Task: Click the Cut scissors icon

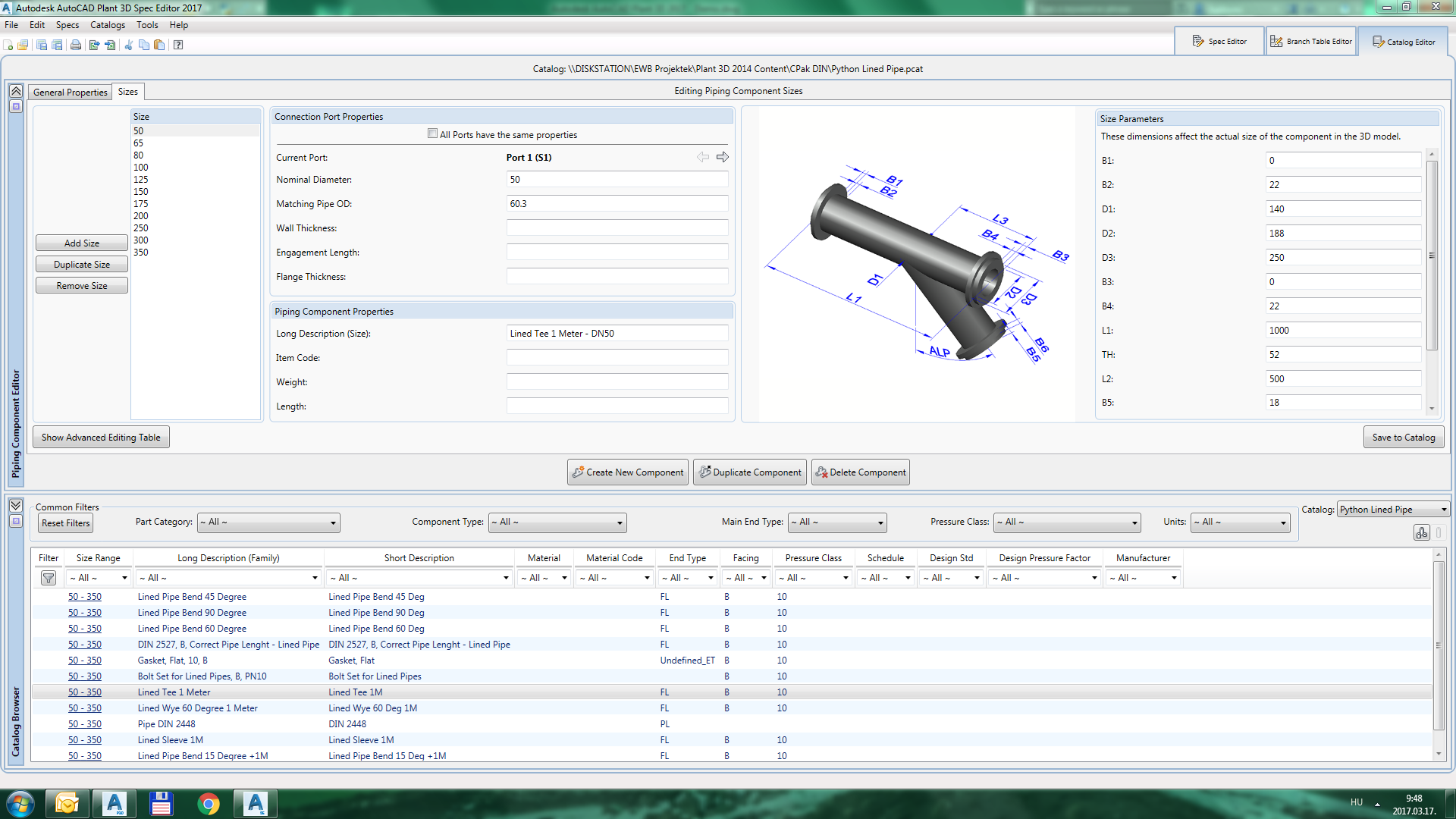Action: pyautogui.click(x=128, y=45)
